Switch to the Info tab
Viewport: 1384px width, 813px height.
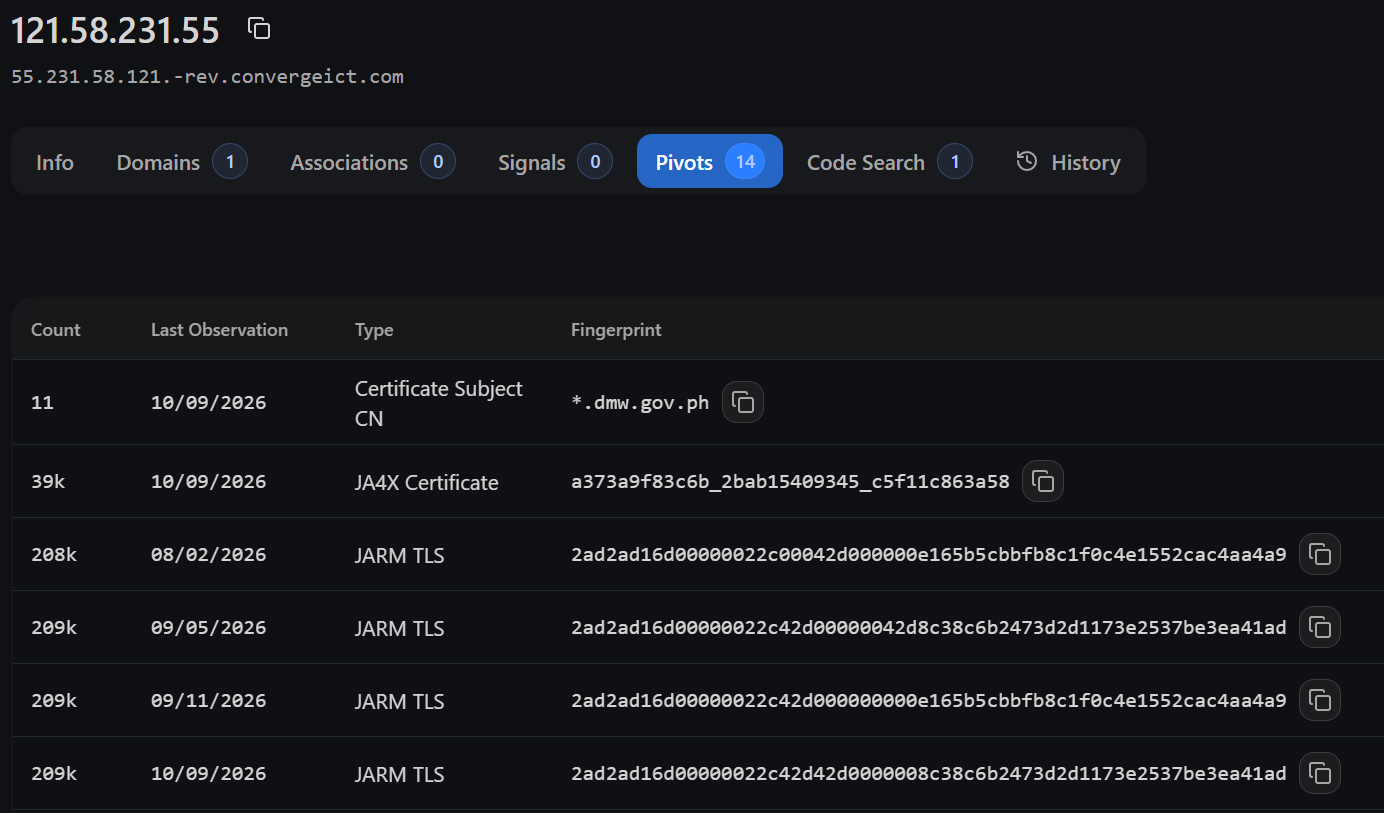(55, 162)
